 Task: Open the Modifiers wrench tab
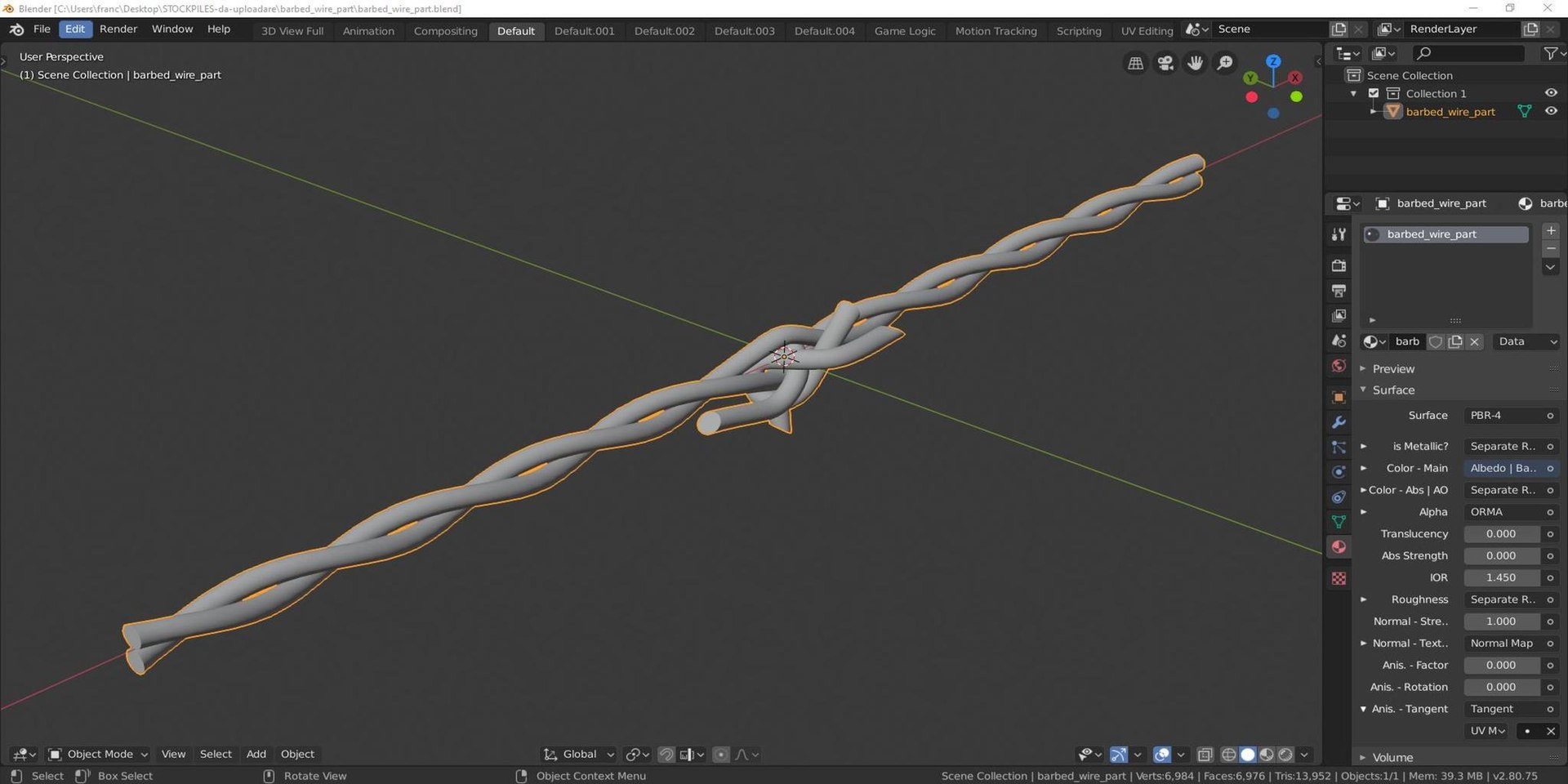click(1339, 422)
